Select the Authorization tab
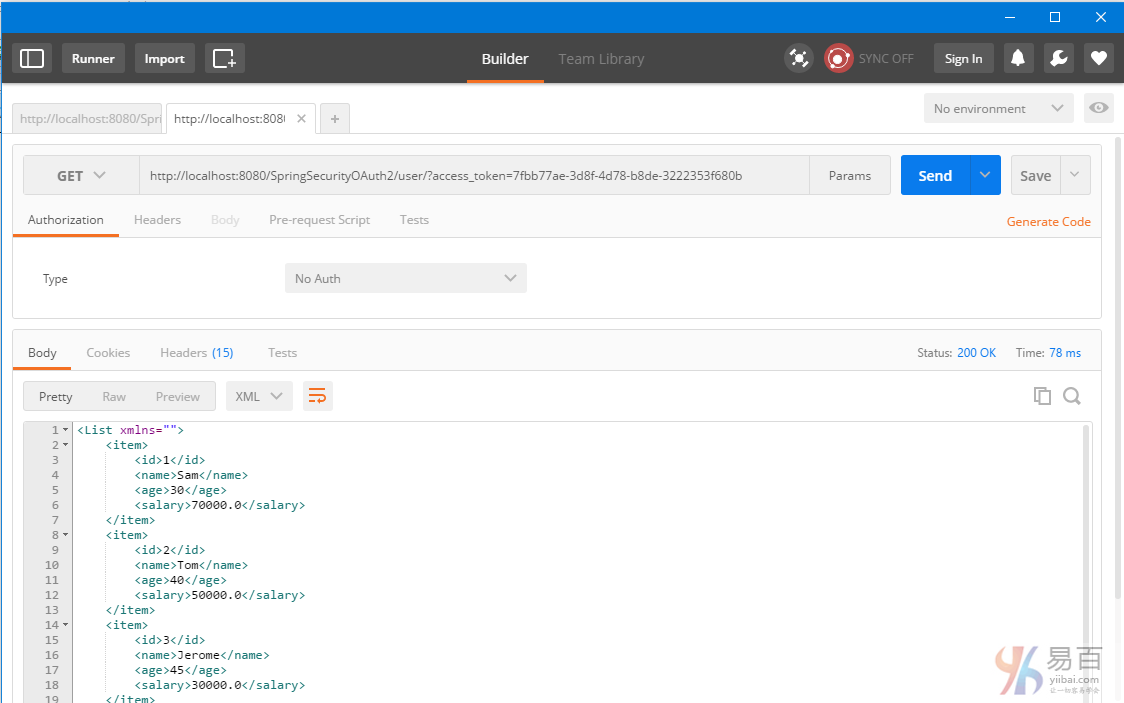Viewport: 1124px width, 703px height. click(x=65, y=220)
